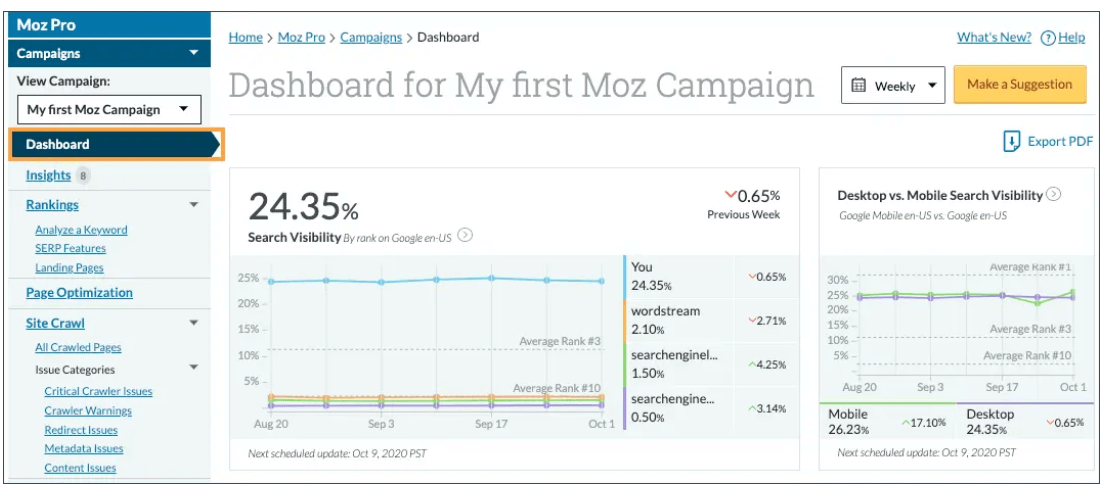The height and width of the screenshot is (494, 1106).
Task: Click the Make a Suggestion button
Action: click(1019, 85)
